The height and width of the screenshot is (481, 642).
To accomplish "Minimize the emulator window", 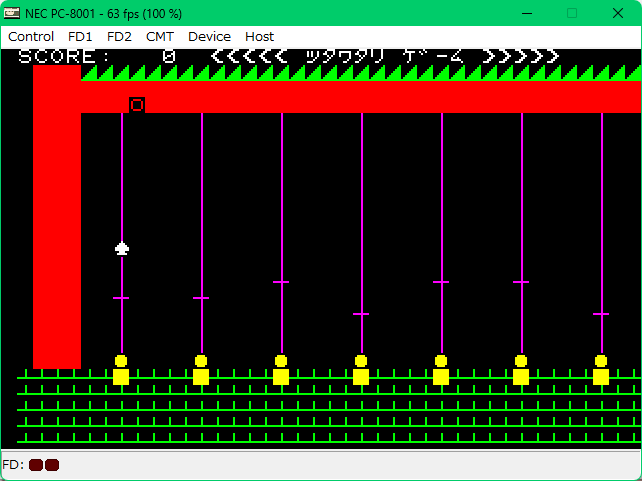I will click(525, 13).
